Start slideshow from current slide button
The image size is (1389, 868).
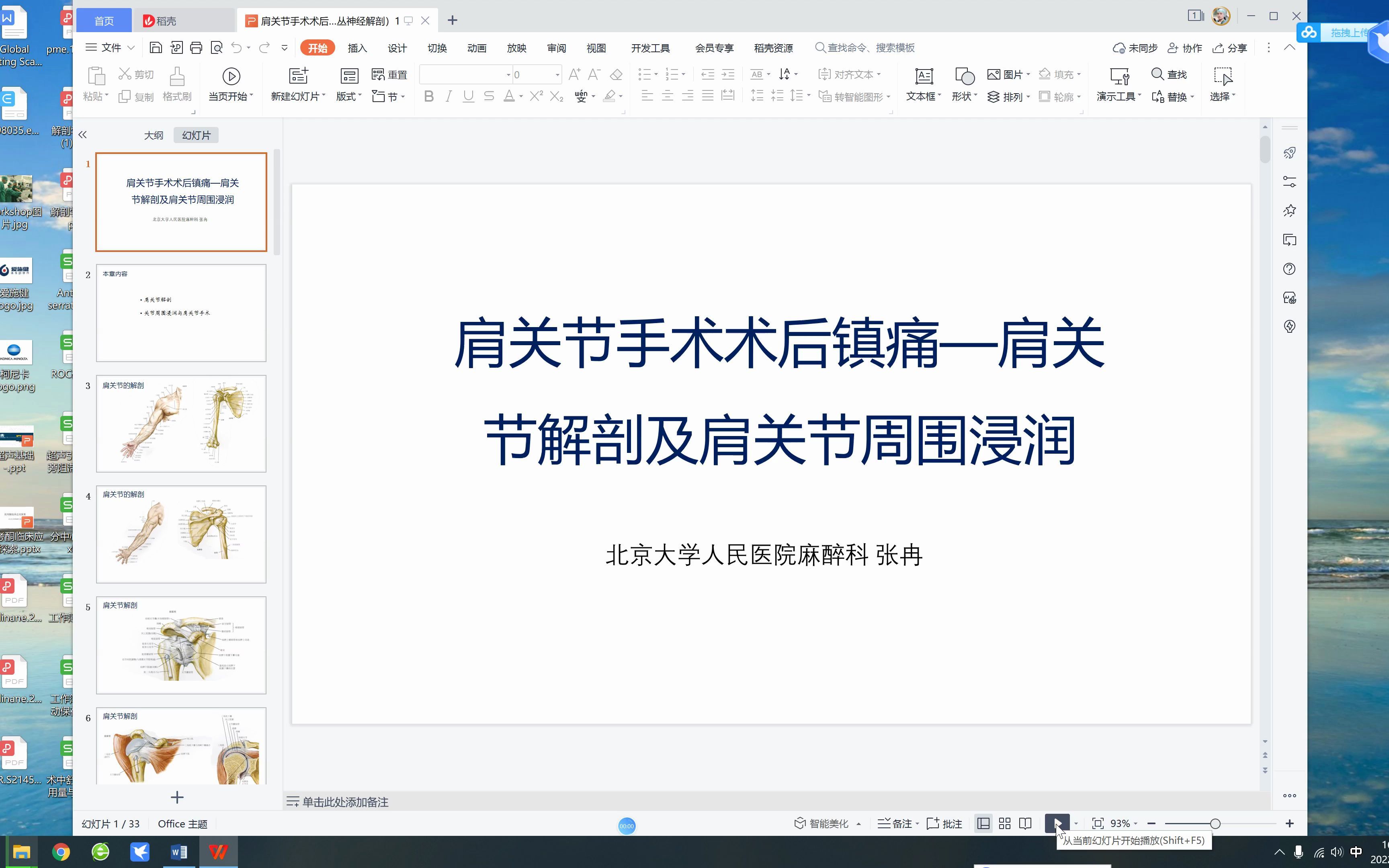(1057, 823)
